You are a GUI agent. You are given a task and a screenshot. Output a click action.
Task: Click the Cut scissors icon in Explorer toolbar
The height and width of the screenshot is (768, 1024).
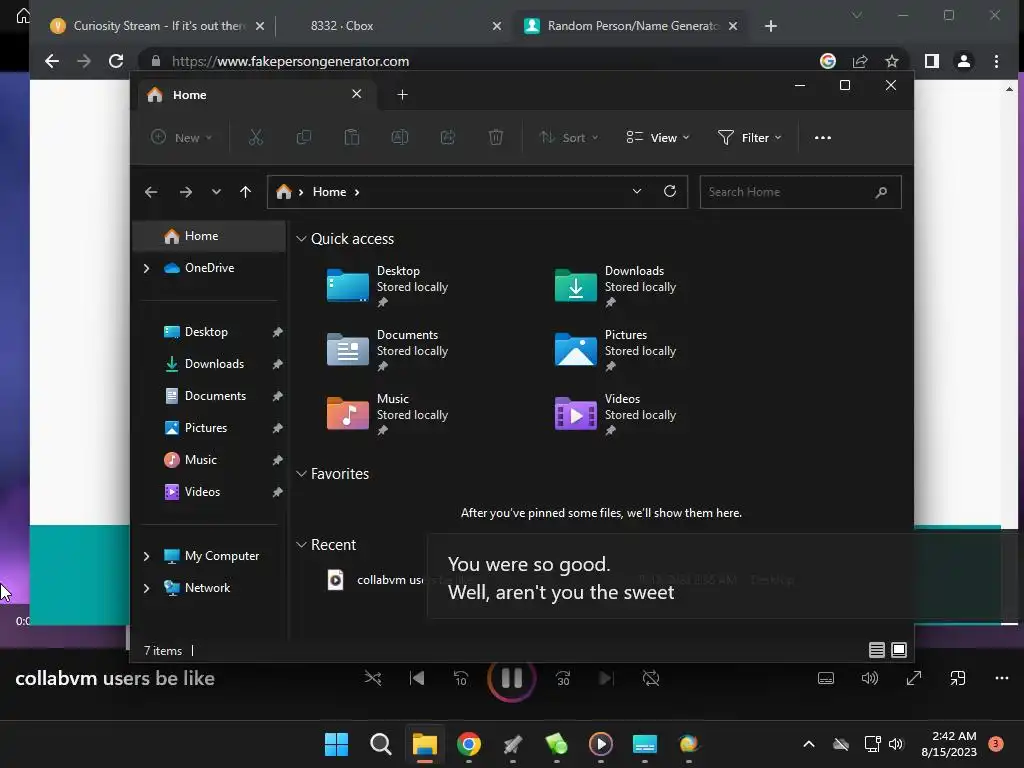(x=255, y=137)
